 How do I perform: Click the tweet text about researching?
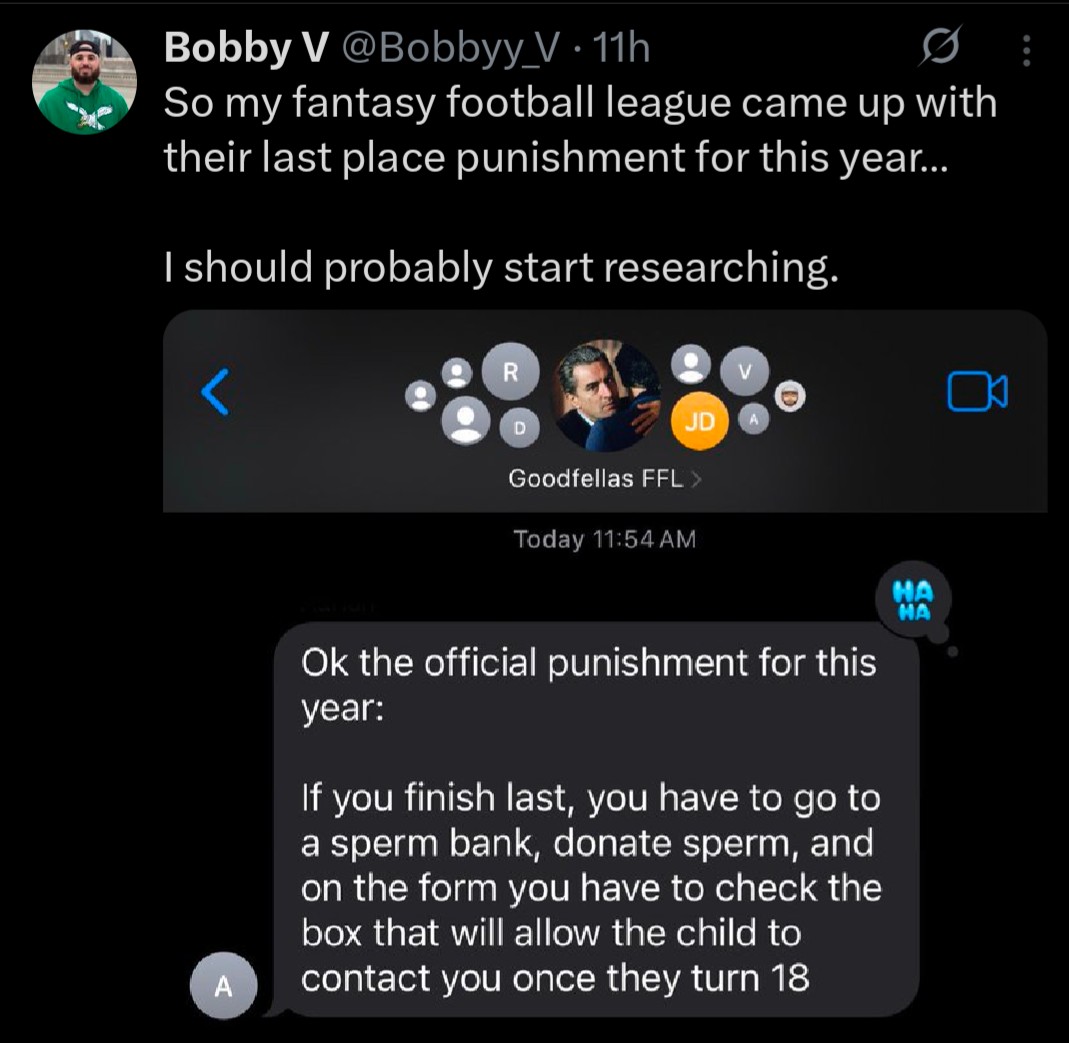pyautogui.click(x=500, y=267)
